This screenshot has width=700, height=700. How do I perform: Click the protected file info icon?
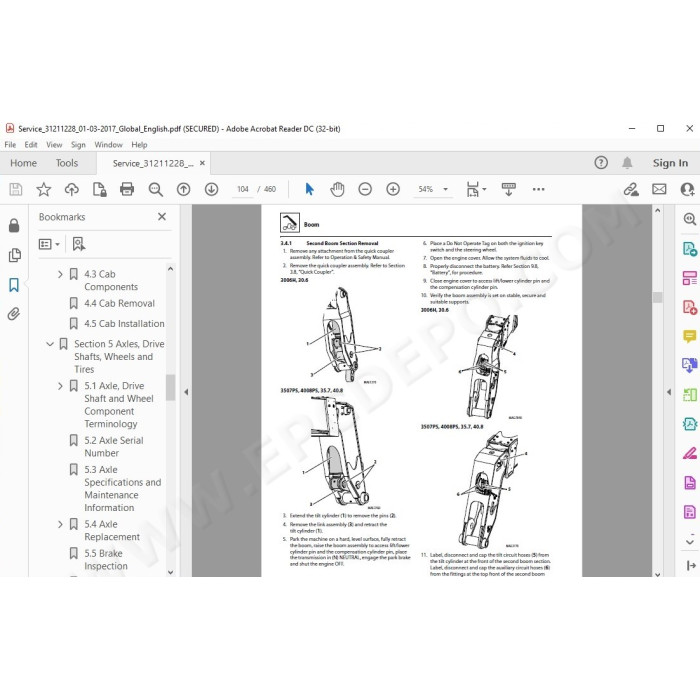point(99,189)
